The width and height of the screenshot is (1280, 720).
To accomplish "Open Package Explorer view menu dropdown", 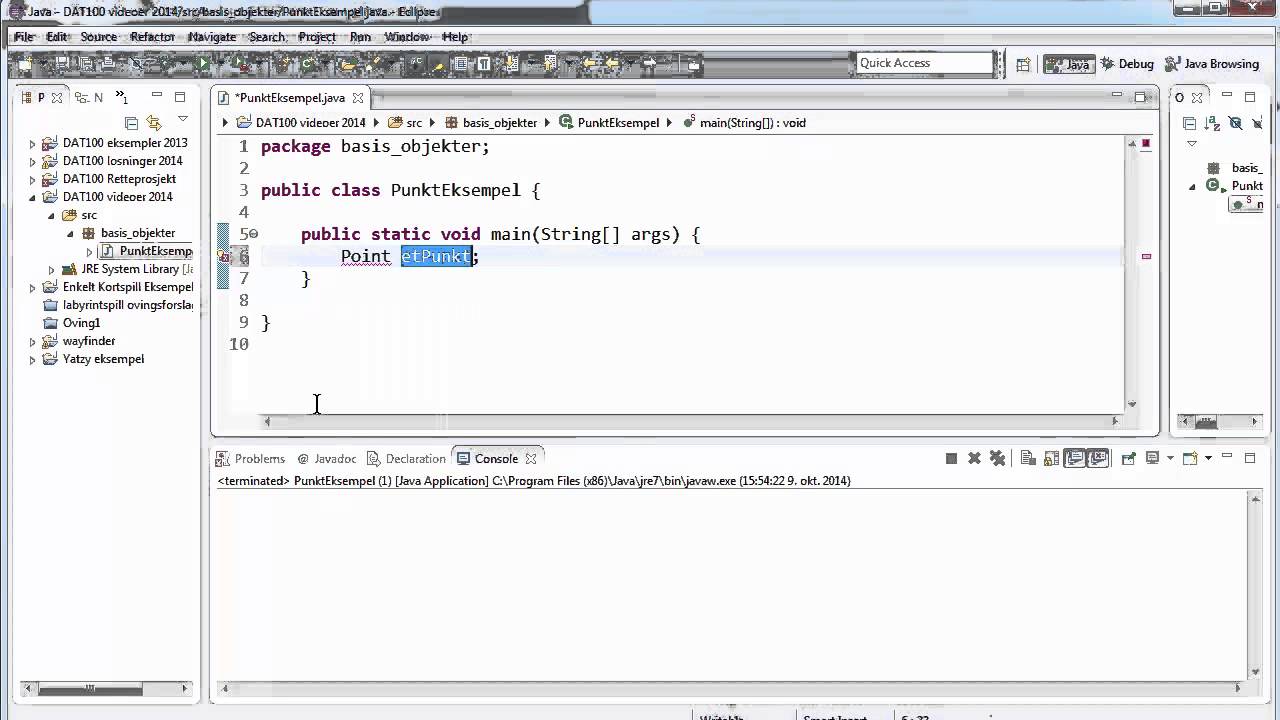I will [x=182, y=119].
